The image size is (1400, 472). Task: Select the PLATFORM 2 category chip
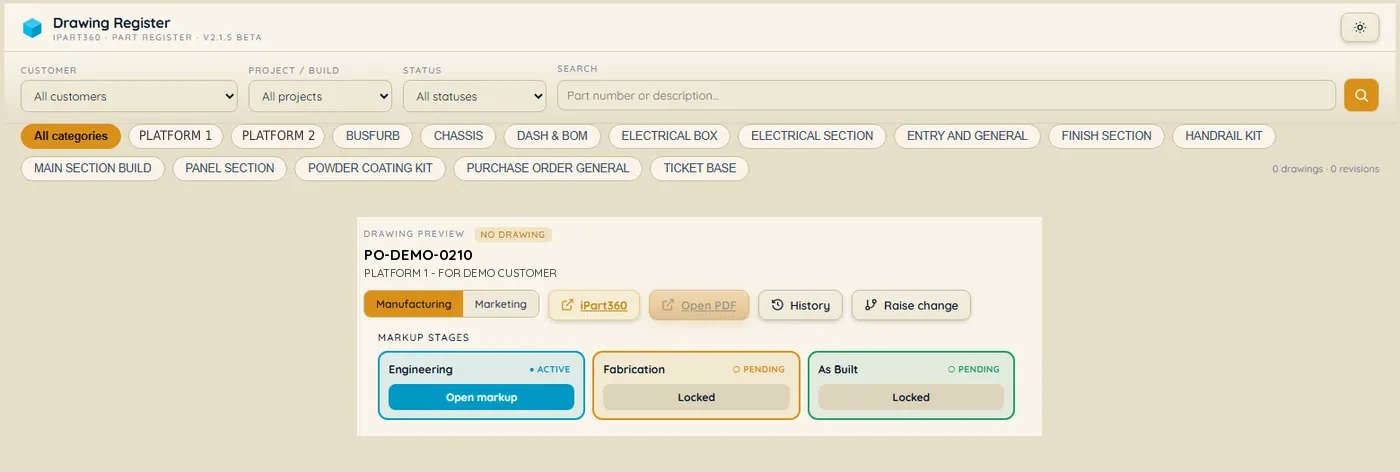click(x=279, y=136)
